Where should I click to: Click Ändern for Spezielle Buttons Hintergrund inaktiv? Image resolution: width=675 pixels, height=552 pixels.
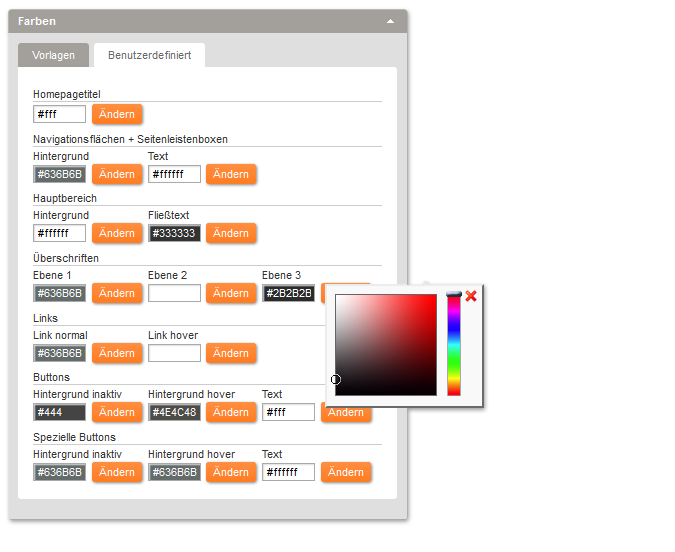(117, 472)
